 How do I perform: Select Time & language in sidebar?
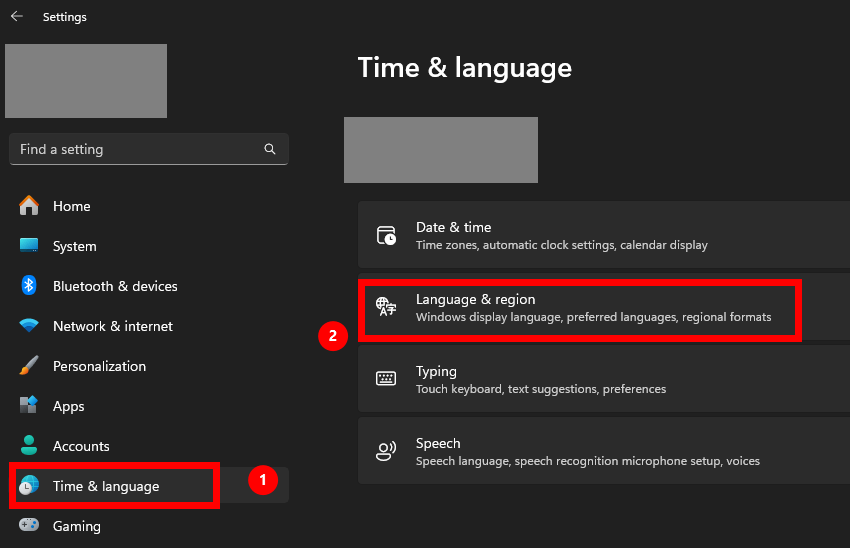click(106, 486)
